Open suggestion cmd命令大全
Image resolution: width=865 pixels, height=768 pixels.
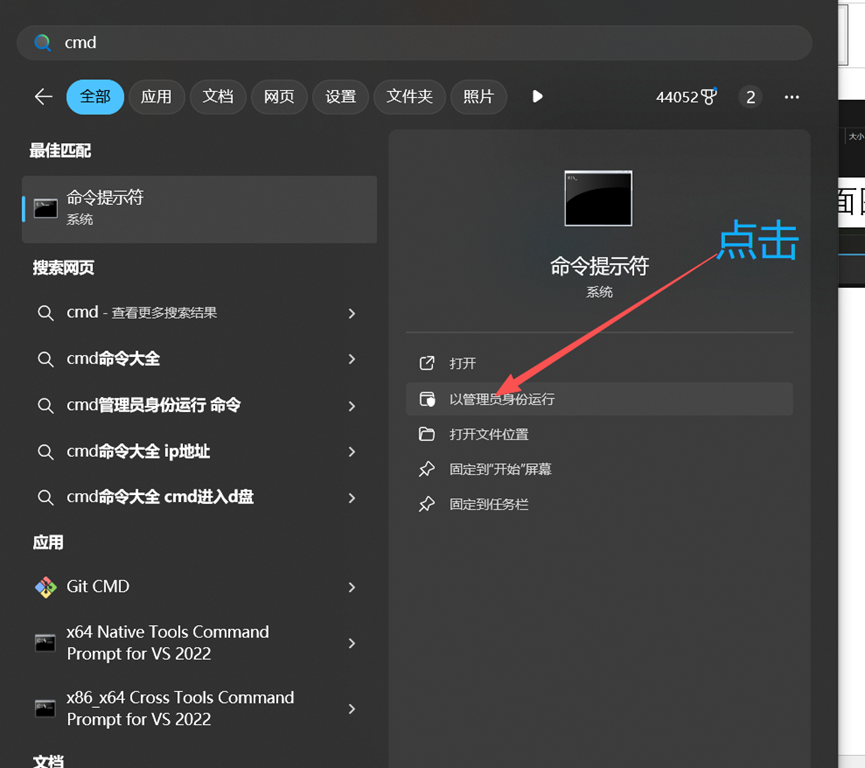(x=113, y=359)
